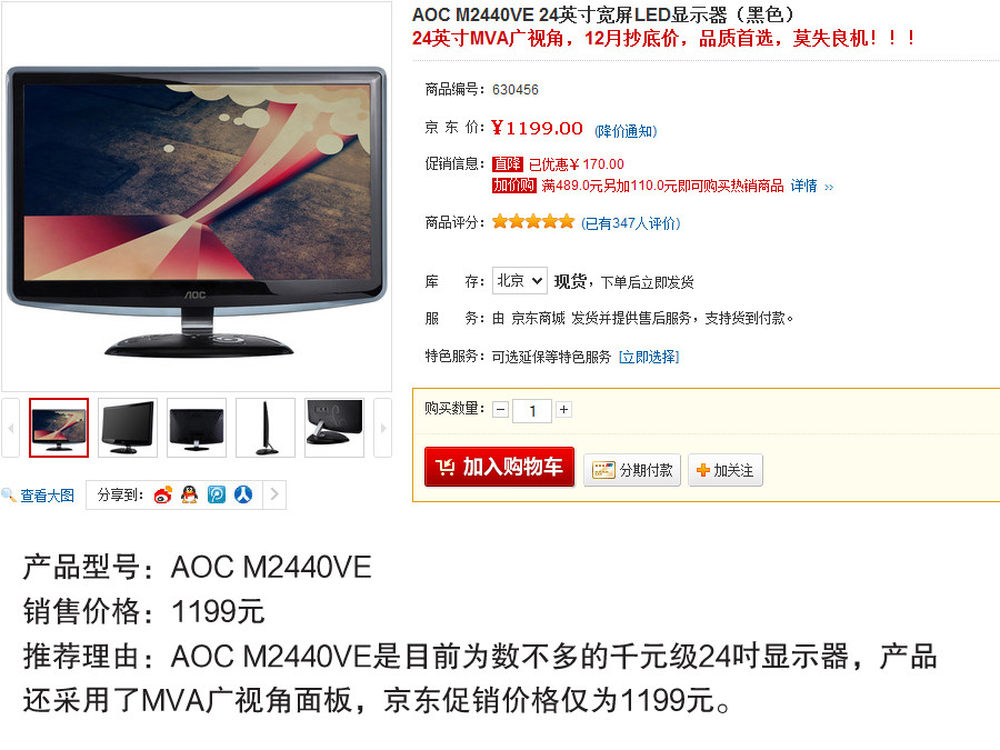1000x750 pixels.
Task: Share to Tencent Weibo icon
Action: (216, 494)
